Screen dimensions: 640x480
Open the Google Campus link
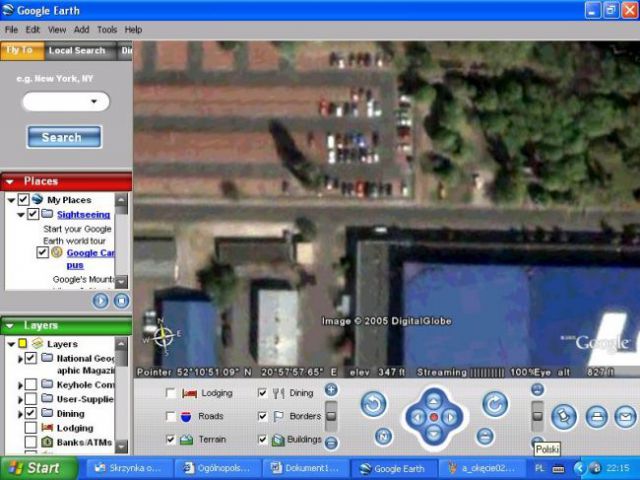tap(91, 259)
